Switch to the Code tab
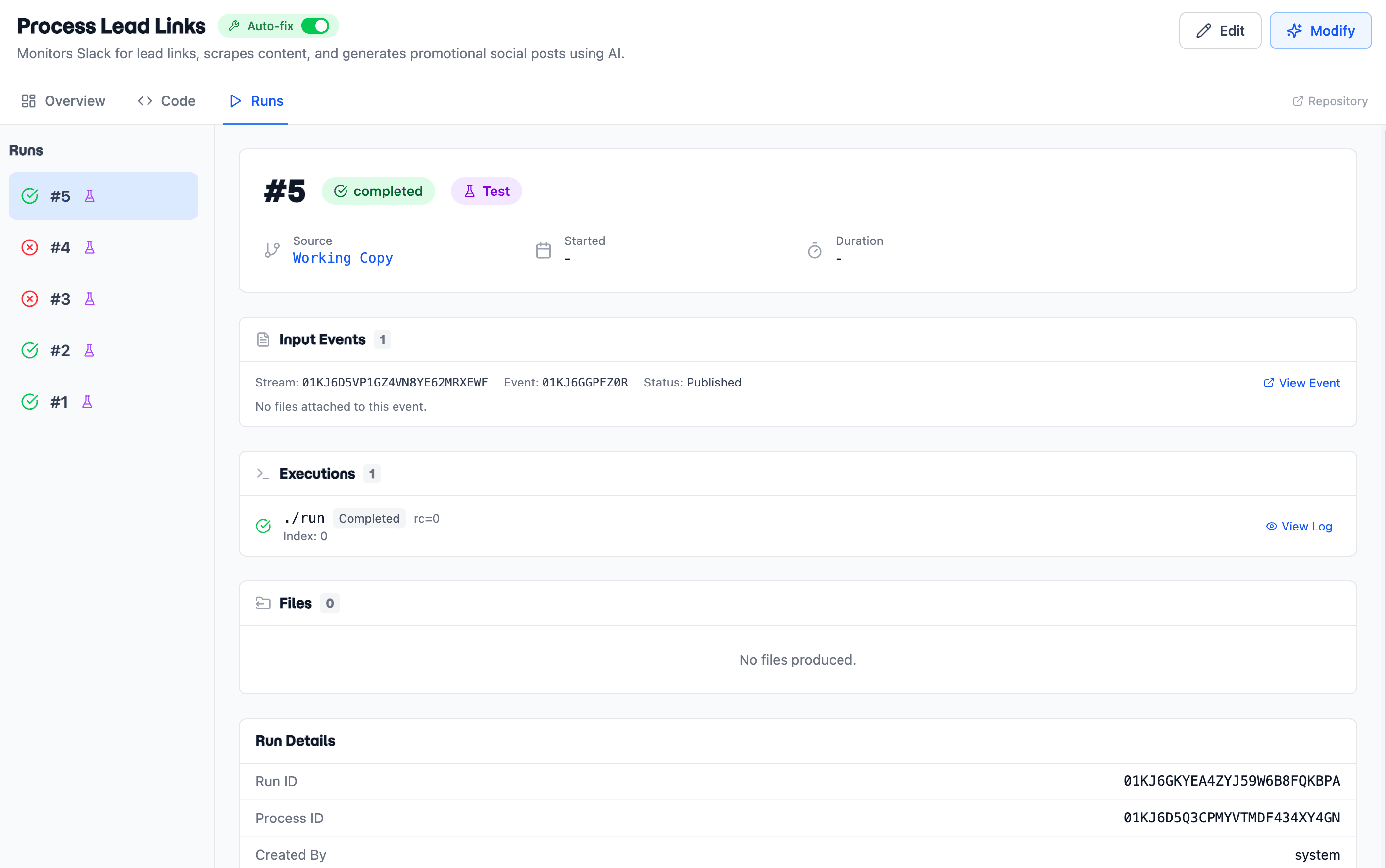The image size is (1386, 868). (x=166, y=100)
